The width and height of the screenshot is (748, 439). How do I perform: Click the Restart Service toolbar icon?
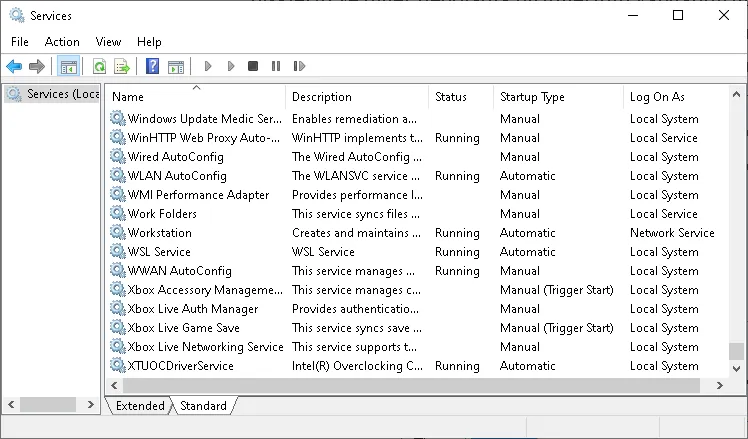coord(299,66)
